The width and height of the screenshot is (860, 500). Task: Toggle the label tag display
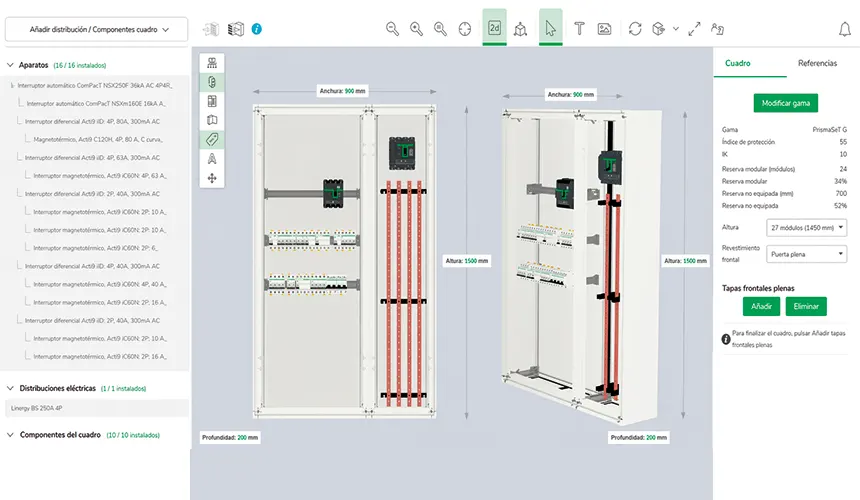pyautogui.click(x=212, y=140)
